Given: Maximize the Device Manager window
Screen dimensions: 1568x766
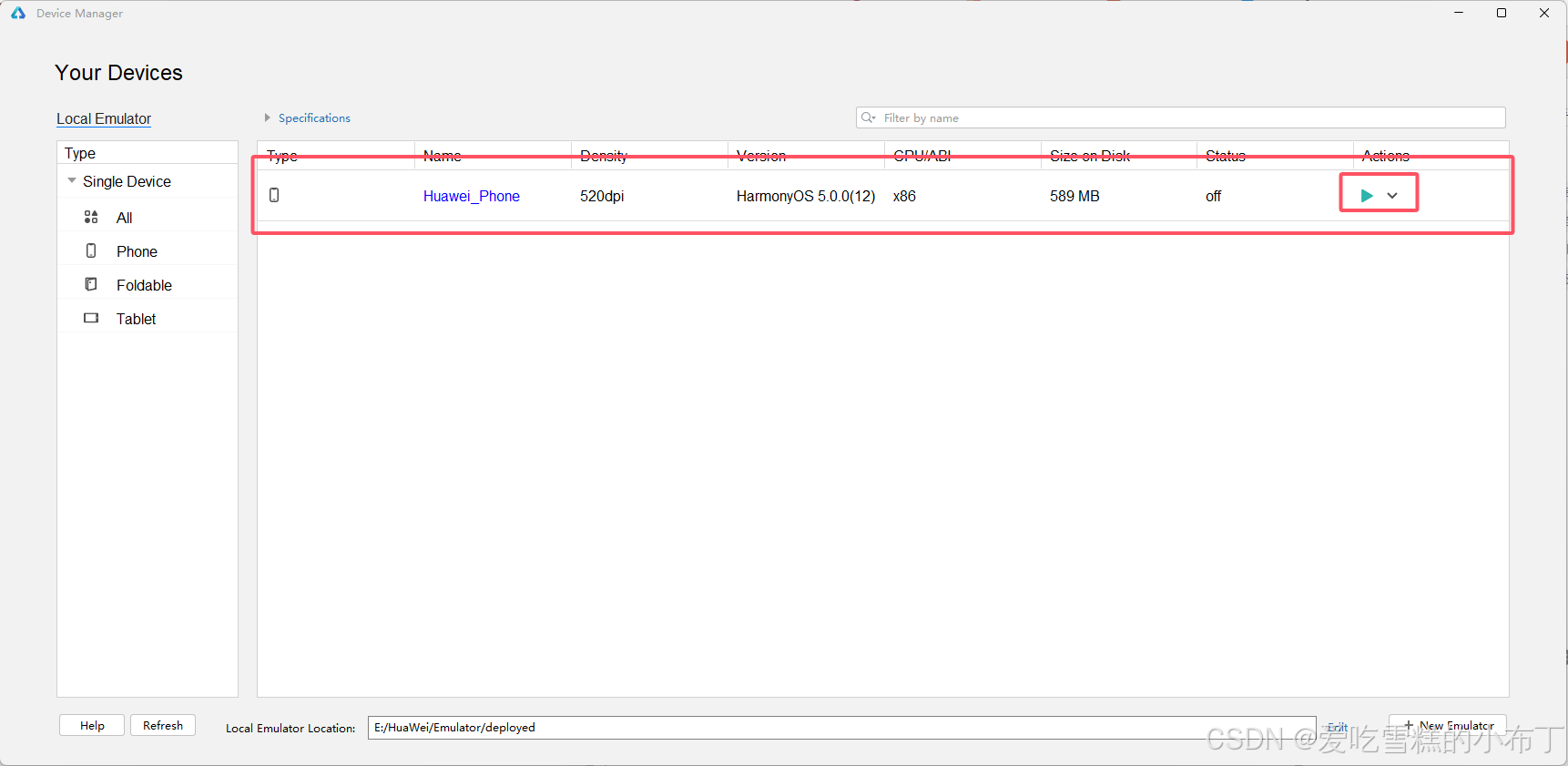Looking at the screenshot, I should tap(1502, 13).
